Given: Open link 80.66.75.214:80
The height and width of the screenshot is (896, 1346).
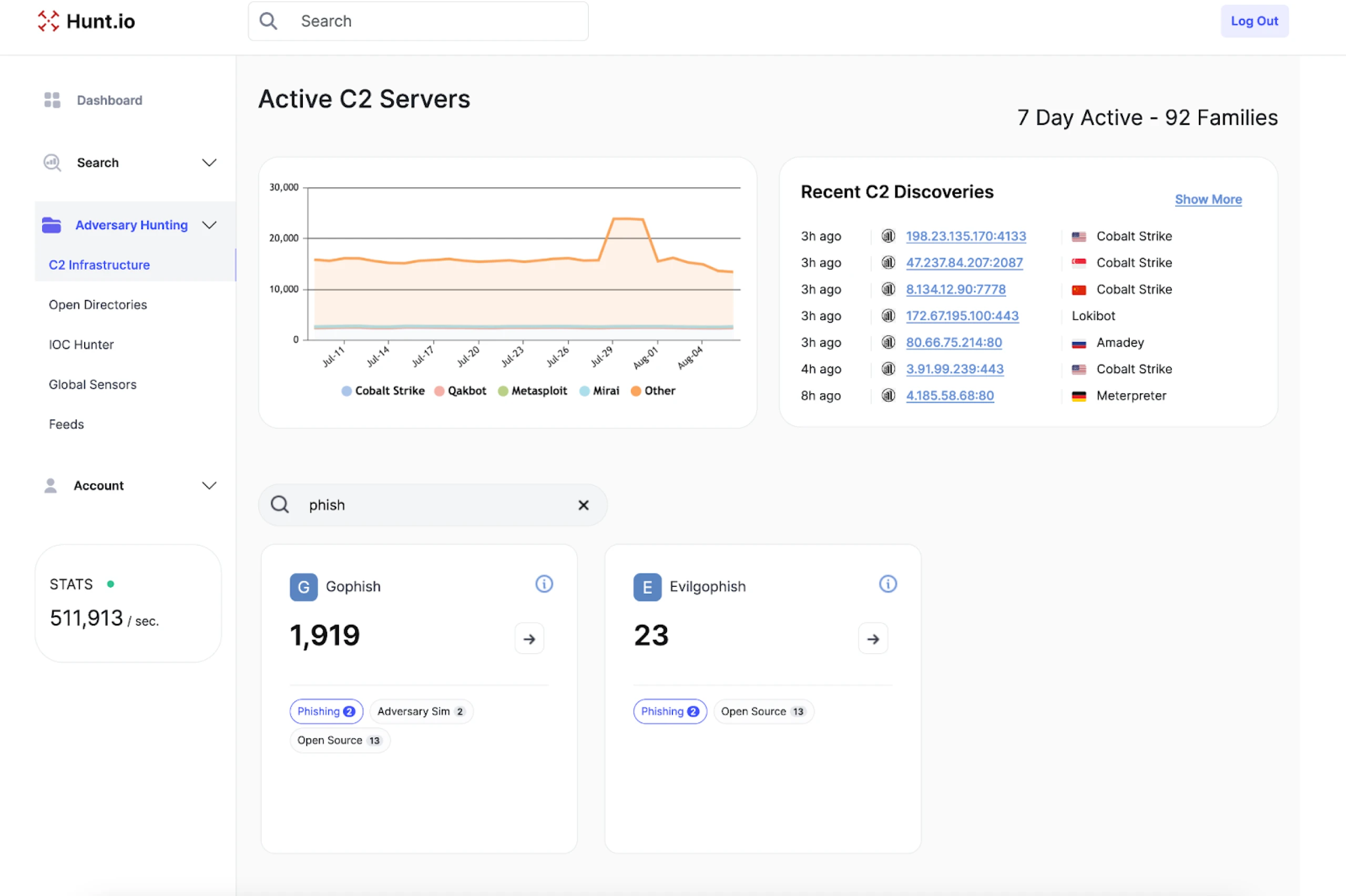Looking at the screenshot, I should pyautogui.click(x=954, y=342).
